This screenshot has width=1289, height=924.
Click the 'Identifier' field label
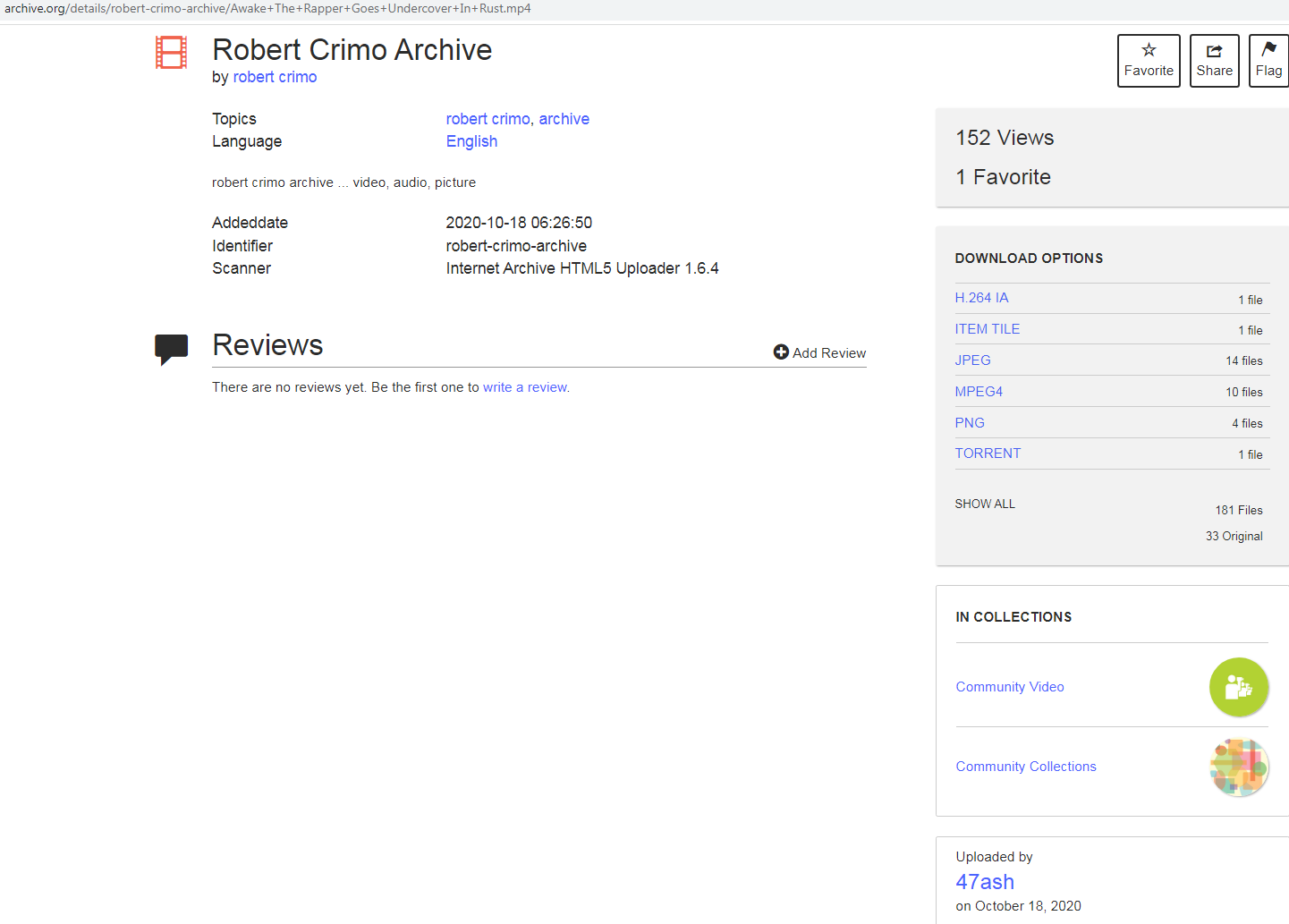pyautogui.click(x=242, y=246)
